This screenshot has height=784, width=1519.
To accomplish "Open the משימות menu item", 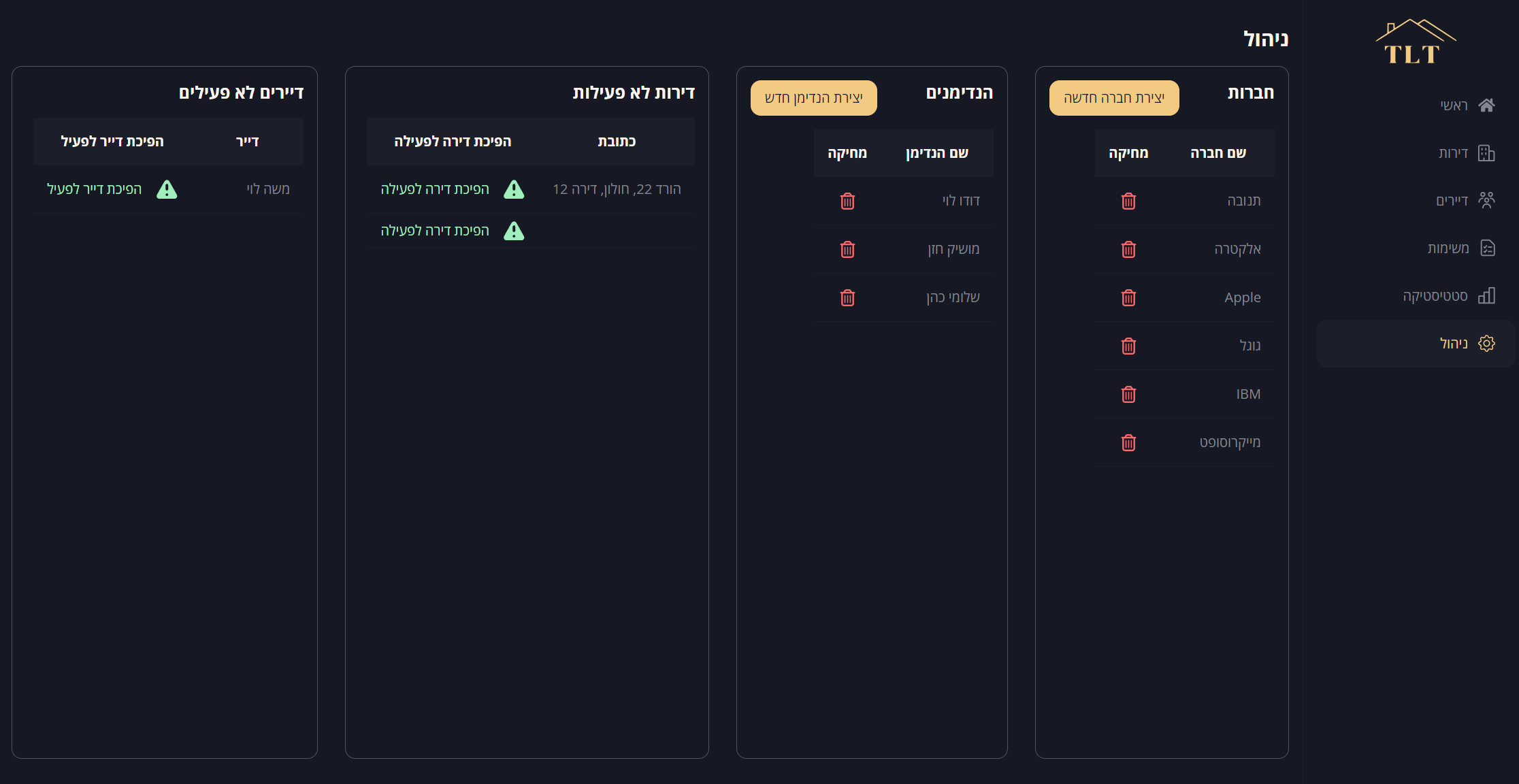I will coord(1416,248).
